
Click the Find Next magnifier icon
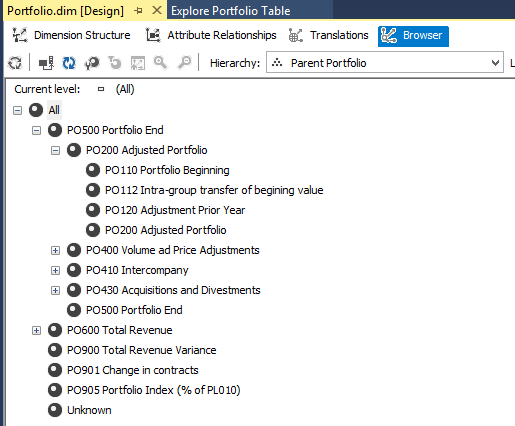point(185,62)
